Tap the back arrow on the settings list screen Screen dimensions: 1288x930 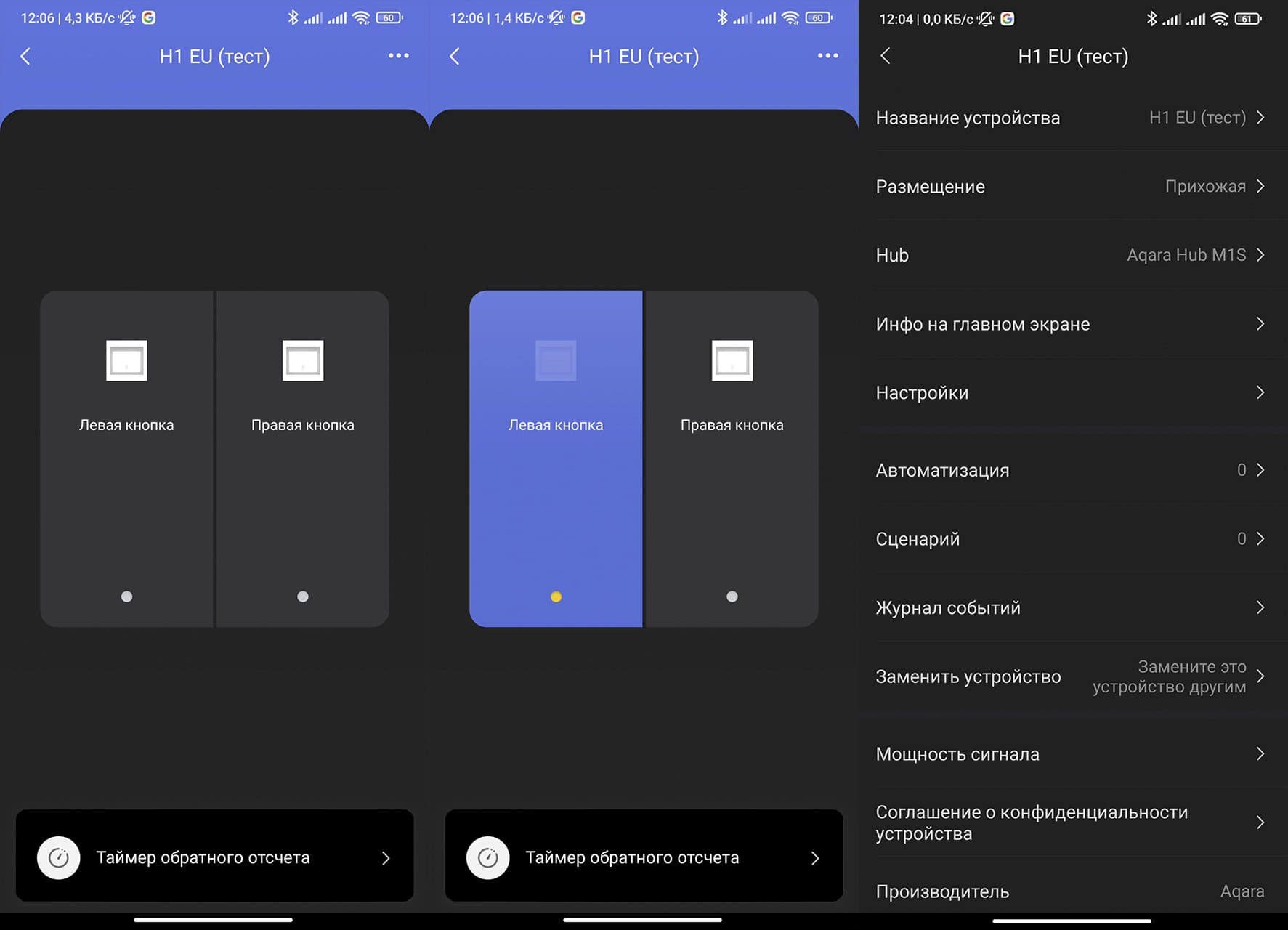point(885,56)
